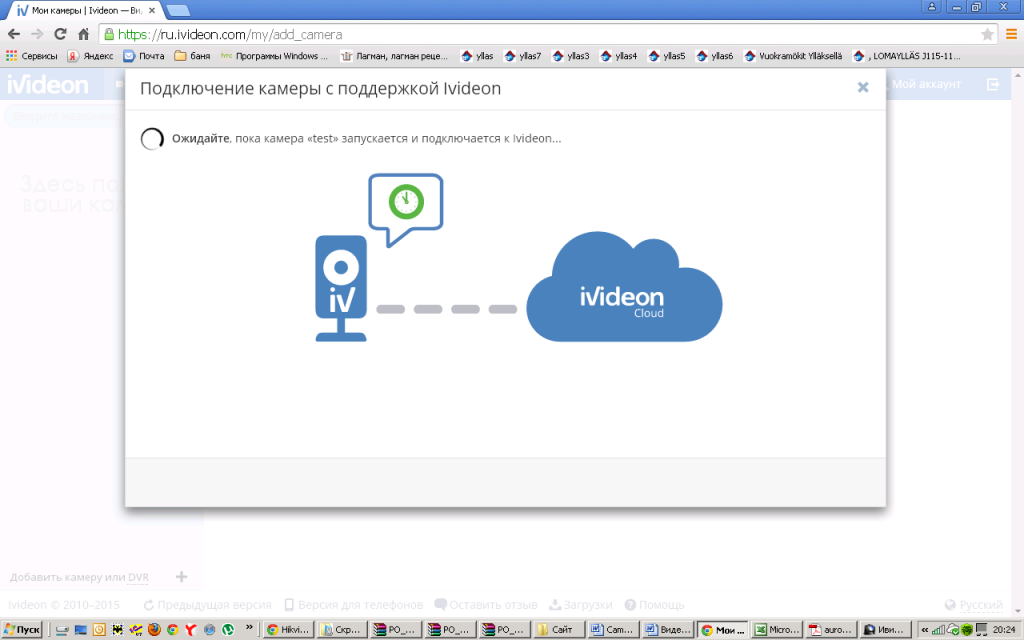Screen dimensions: 1024x640
Task: Select the Русский language selector
Action: (980, 605)
